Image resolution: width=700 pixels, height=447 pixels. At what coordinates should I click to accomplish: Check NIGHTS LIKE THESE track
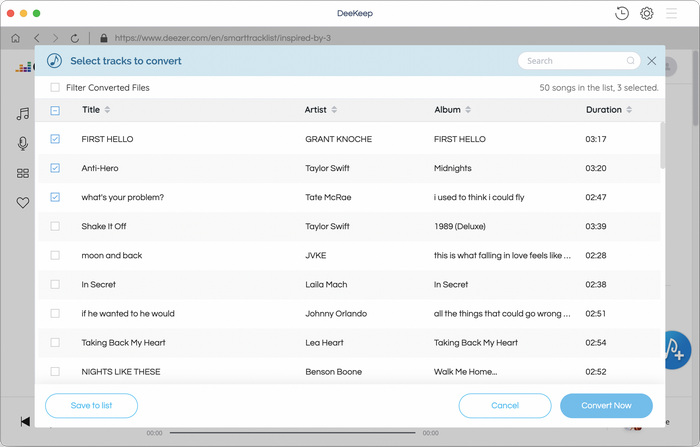click(x=55, y=371)
